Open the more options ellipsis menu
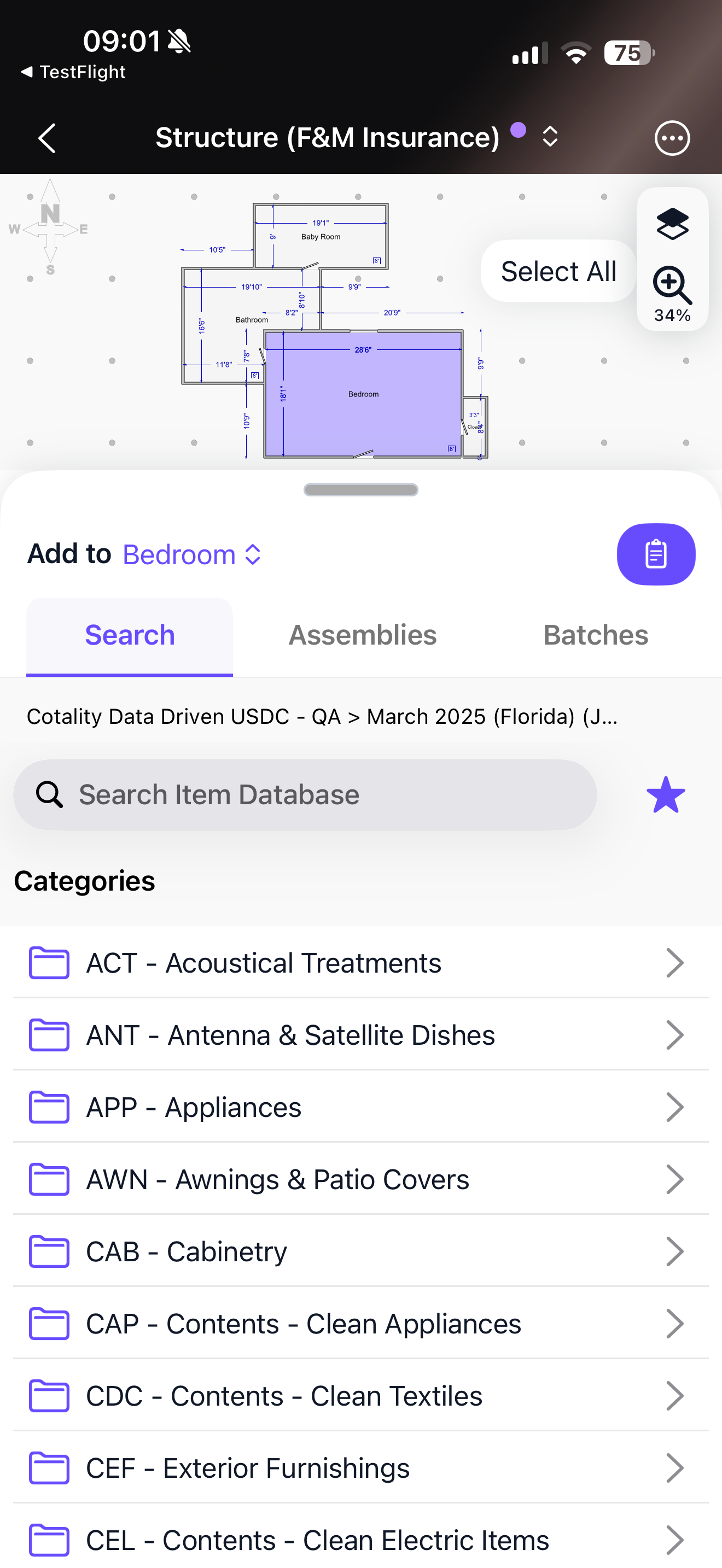The width and height of the screenshot is (722, 1568). coord(672,138)
